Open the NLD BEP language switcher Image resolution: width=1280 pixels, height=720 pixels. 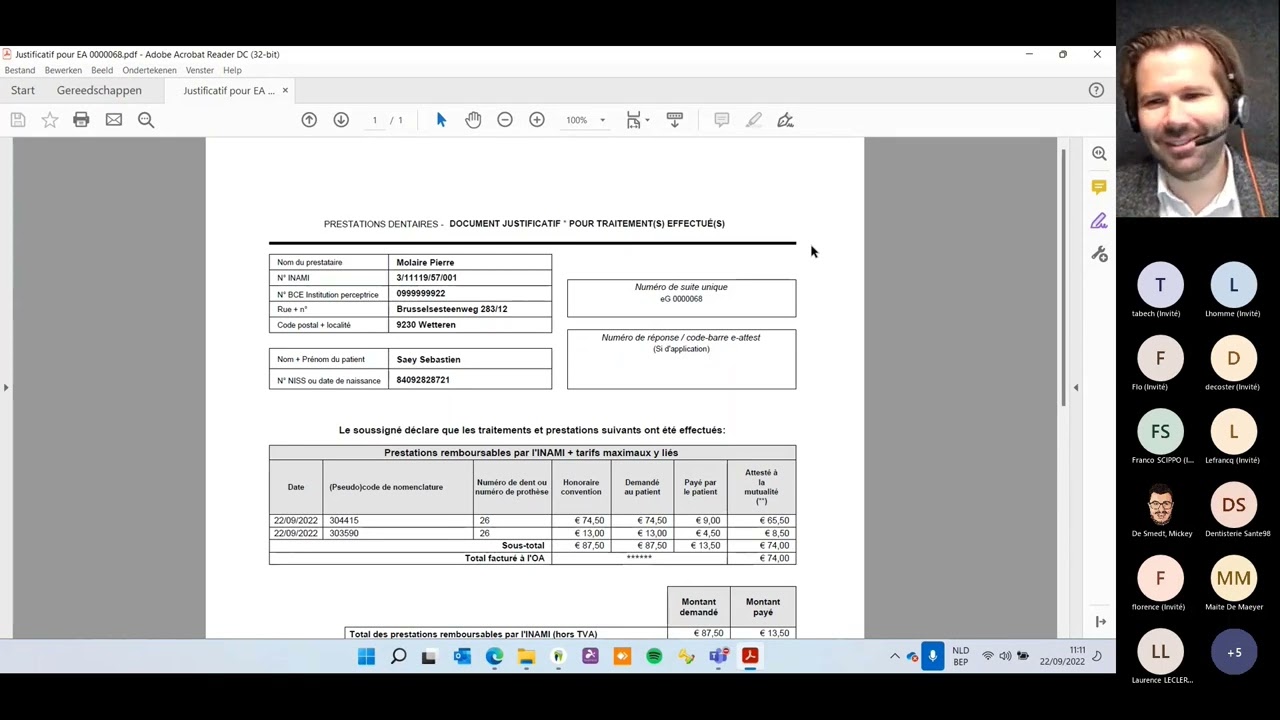point(961,656)
